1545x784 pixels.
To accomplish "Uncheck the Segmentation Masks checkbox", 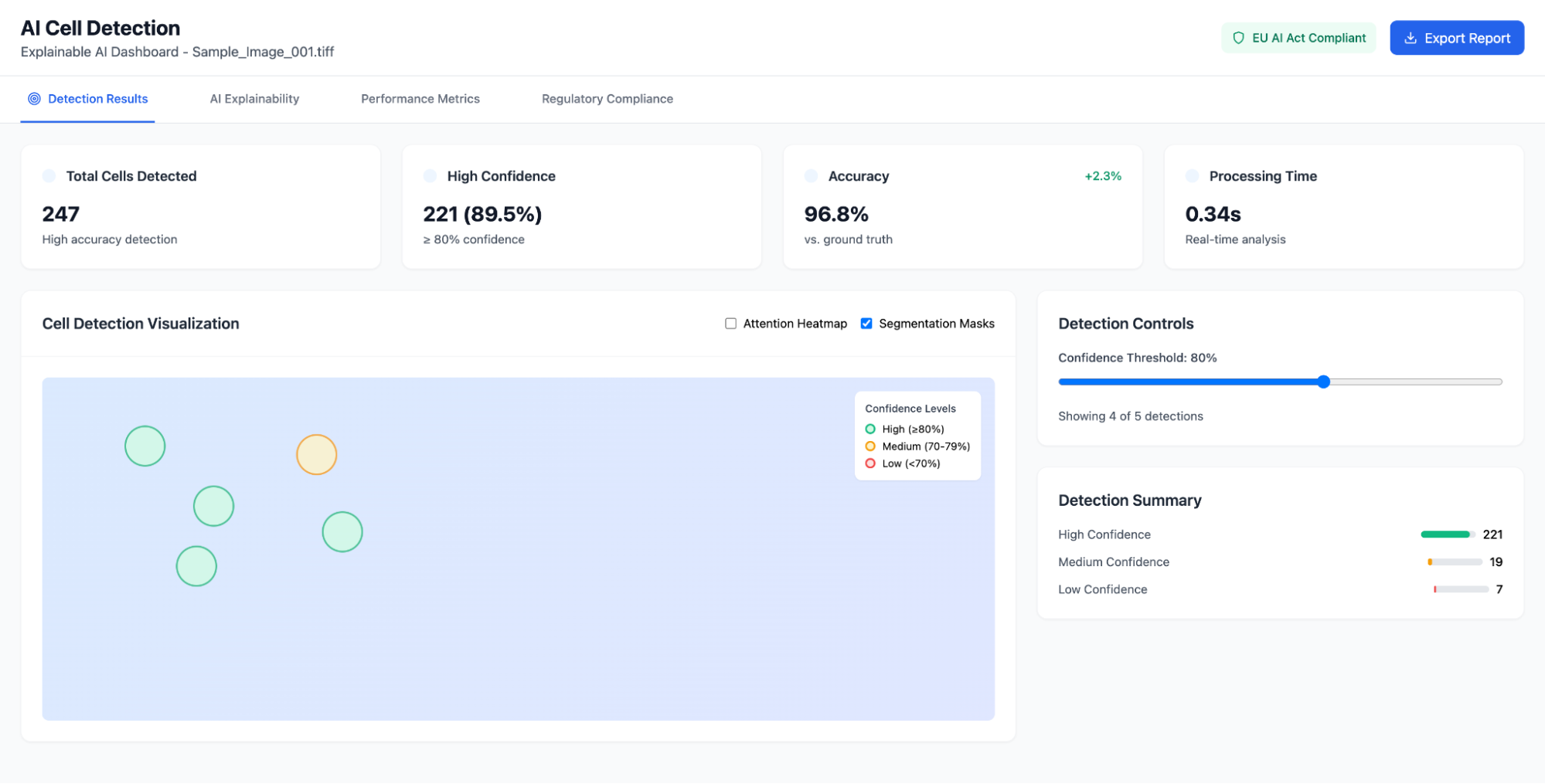I will pos(866,324).
